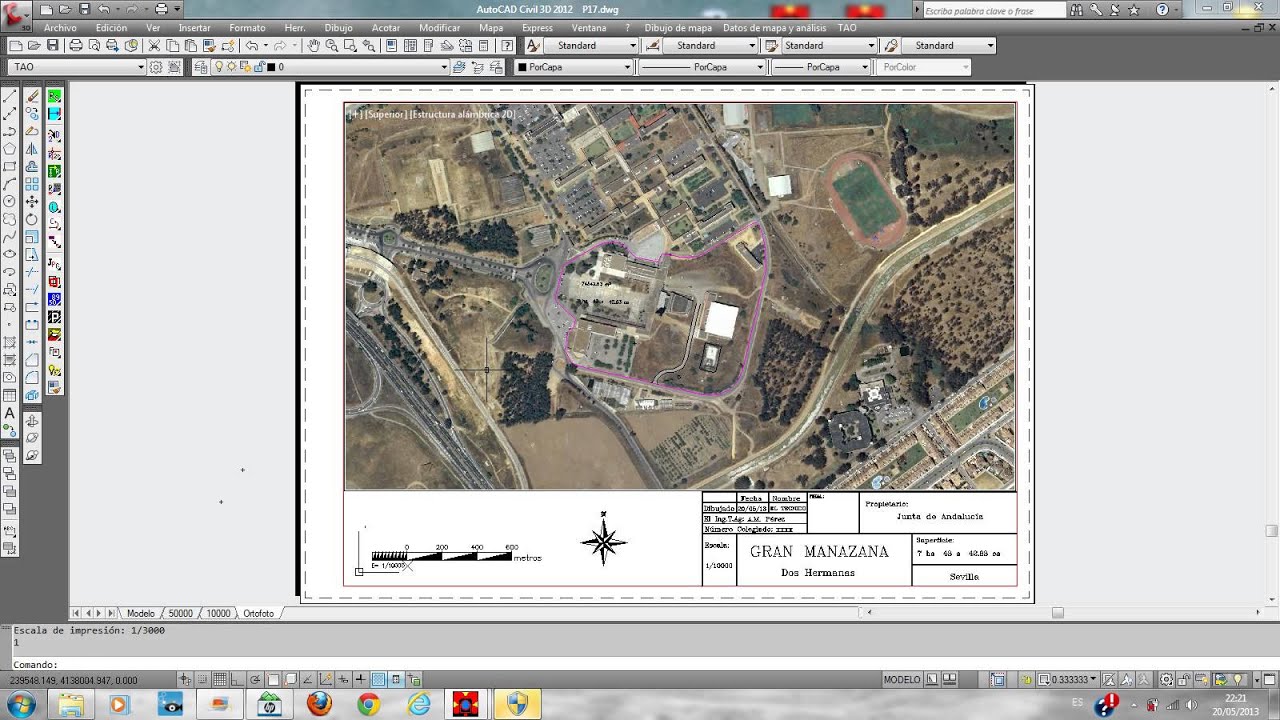This screenshot has width=1280, height=720.
Task: Toggle Grid display in status bar
Action: click(x=220, y=680)
